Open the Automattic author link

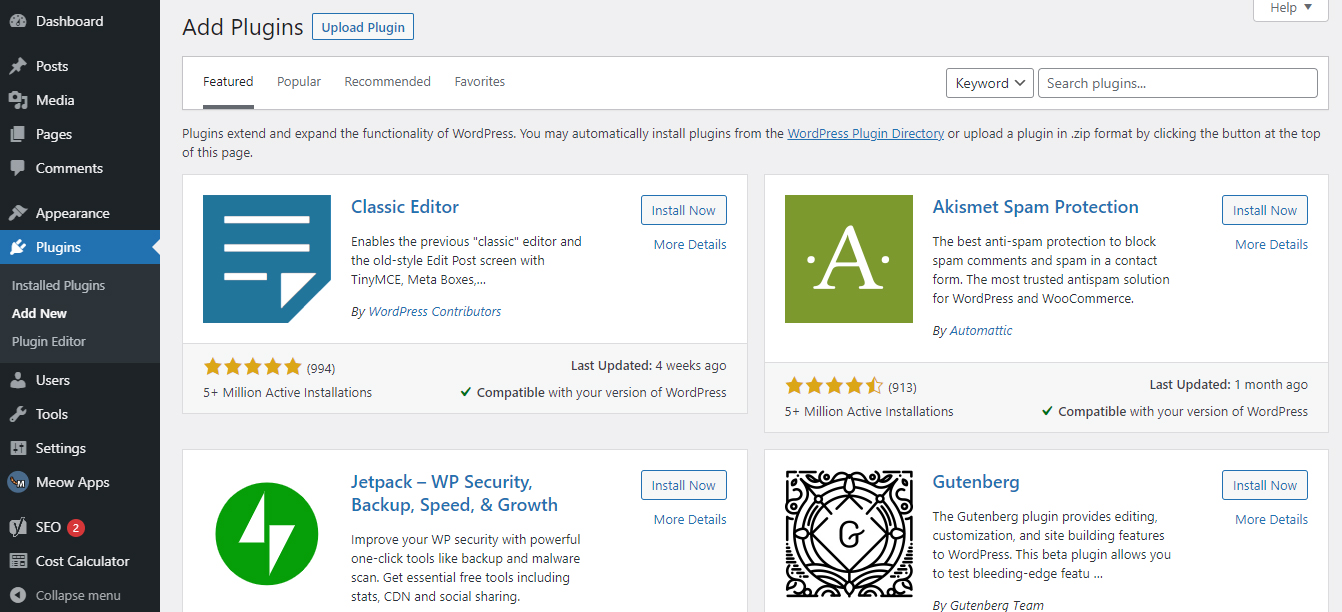coord(981,330)
